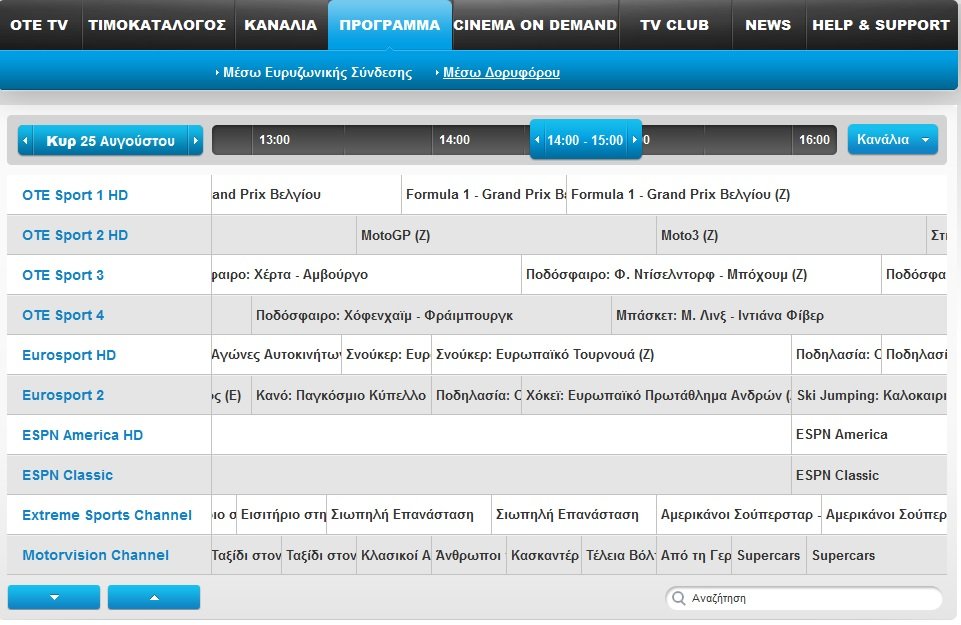The width and height of the screenshot is (961, 625).
Task: Click the previous day arrow beside the date
Action: coord(26,141)
